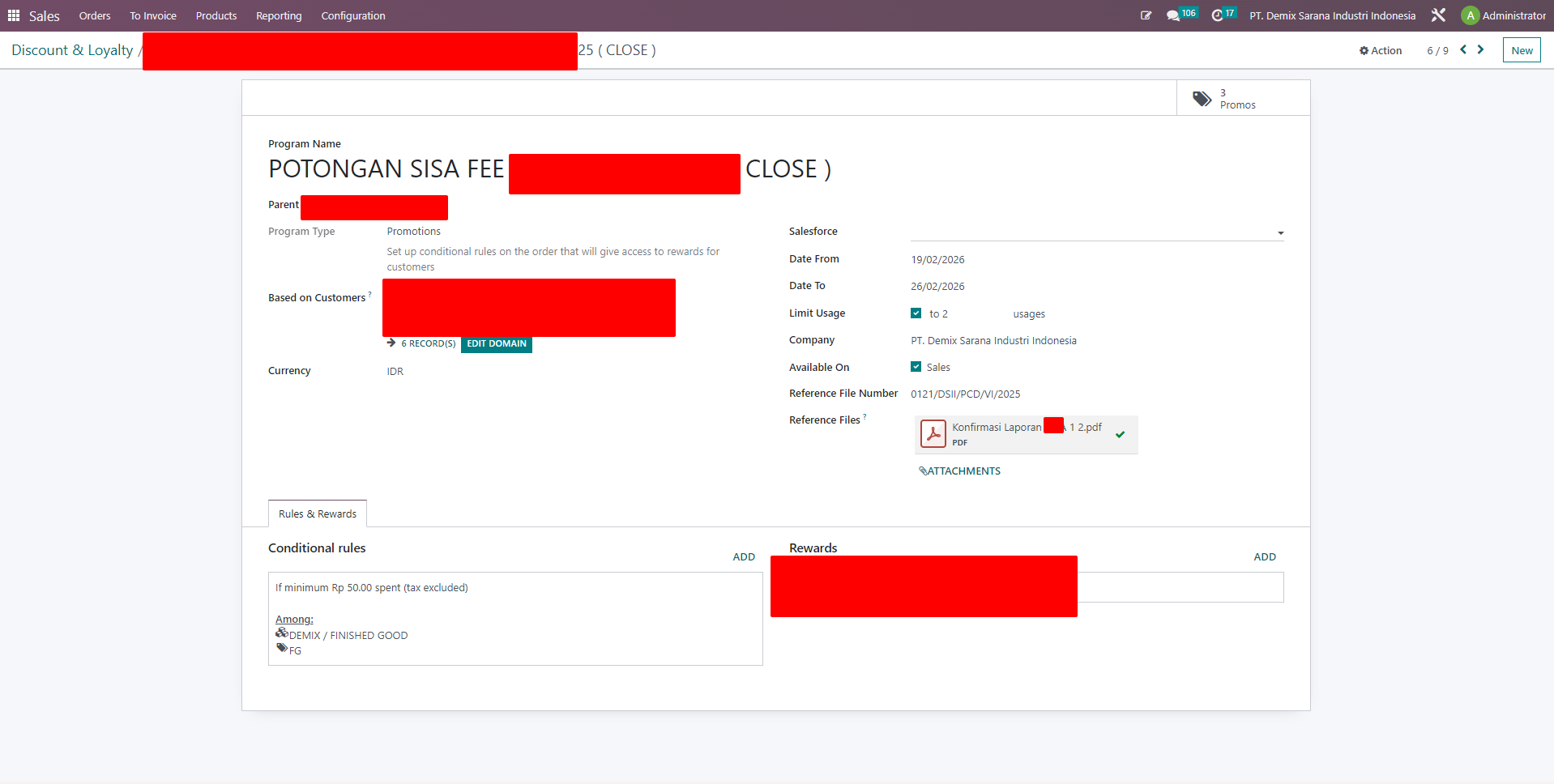The image size is (1554, 784).
Task: Open the To Invoice menu
Action: 153,15
